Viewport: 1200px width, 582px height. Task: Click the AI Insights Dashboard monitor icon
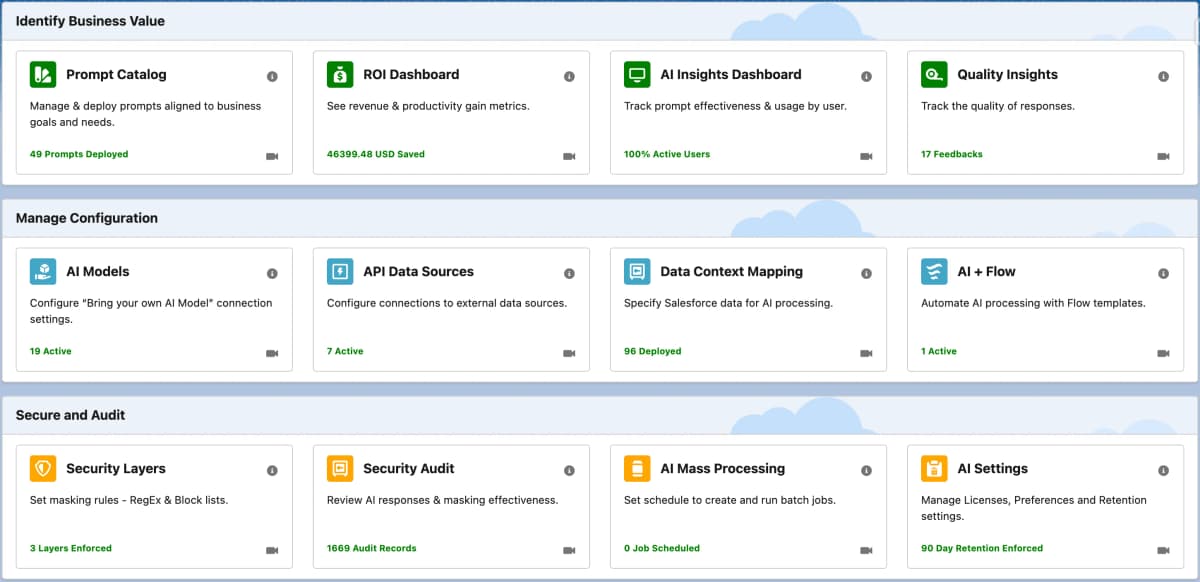coord(637,75)
